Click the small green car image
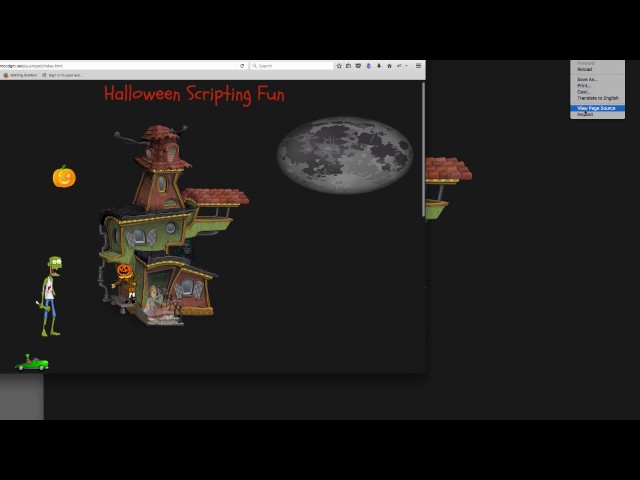Screen dimensions: 640x480 point(32,362)
